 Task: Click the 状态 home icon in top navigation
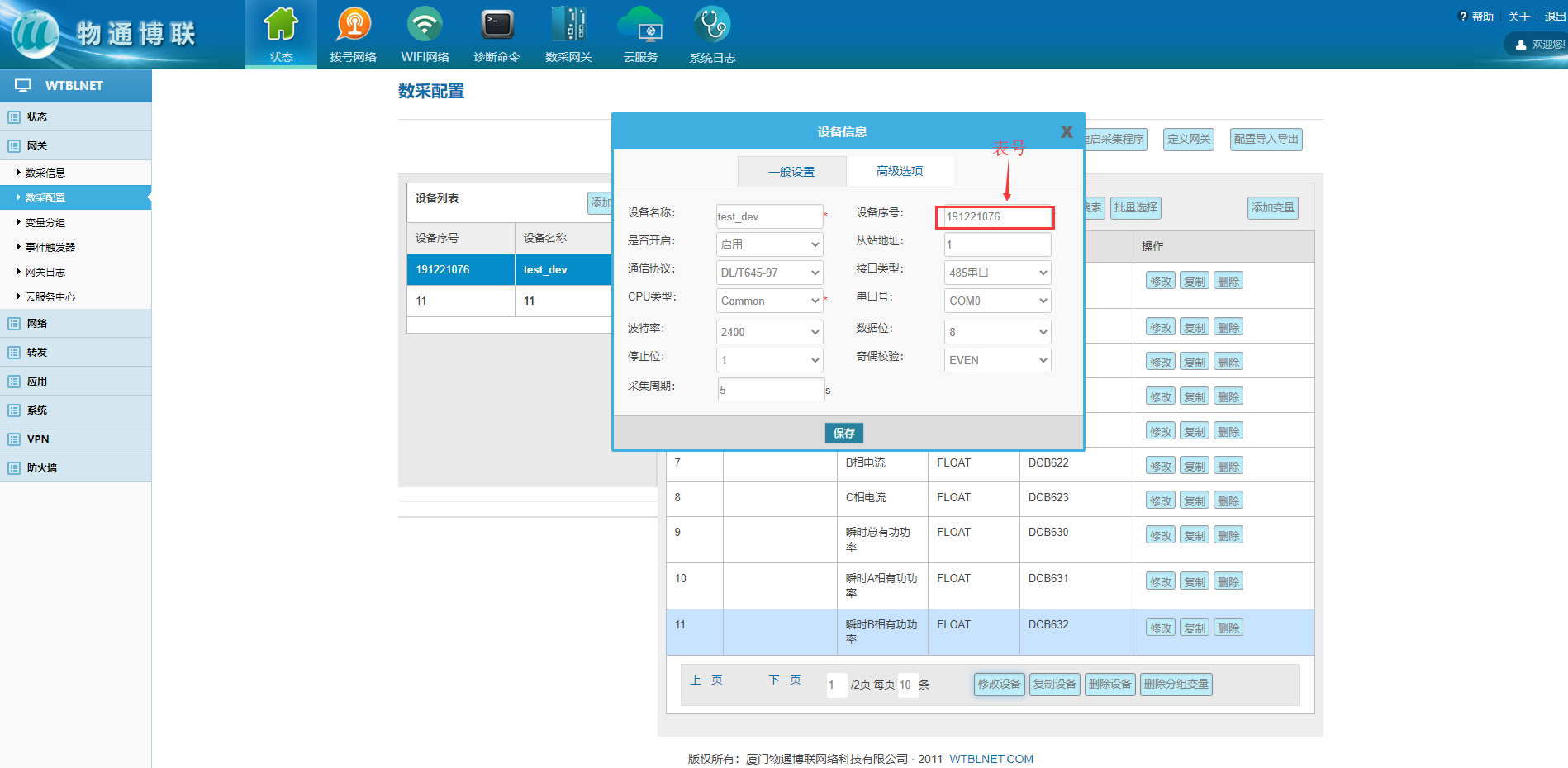(x=281, y=25)
